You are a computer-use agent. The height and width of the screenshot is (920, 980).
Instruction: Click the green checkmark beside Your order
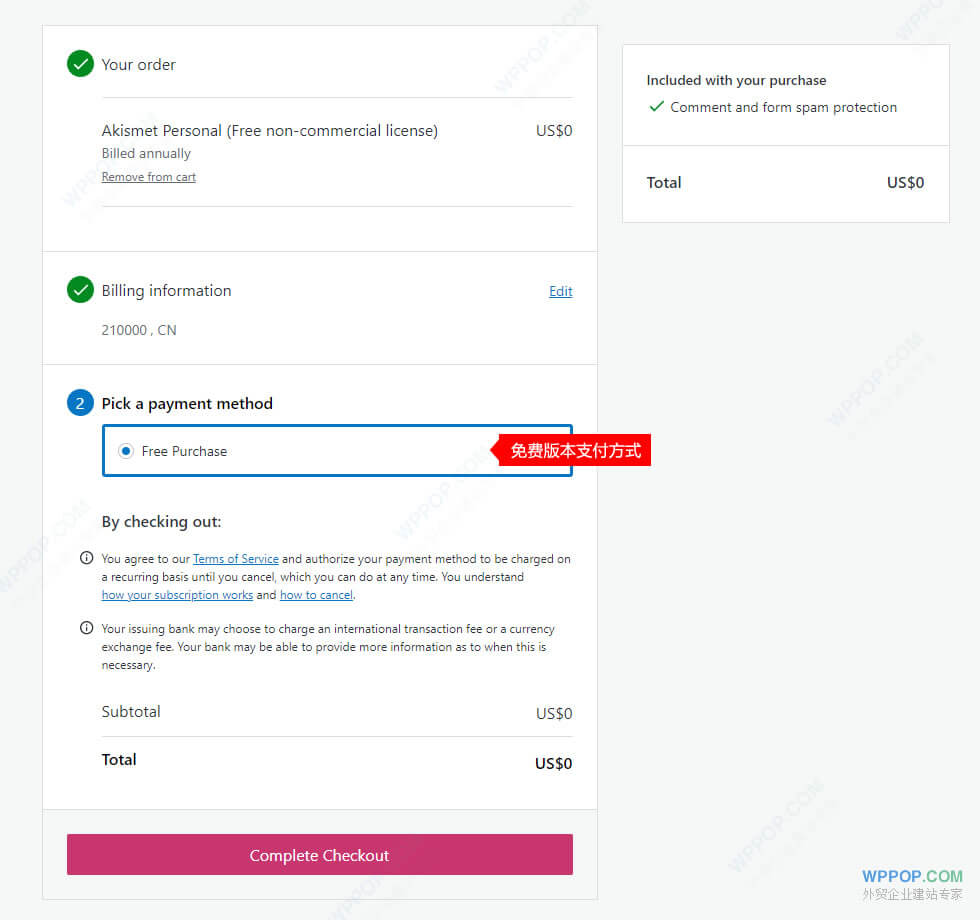(x=80, y=65)
